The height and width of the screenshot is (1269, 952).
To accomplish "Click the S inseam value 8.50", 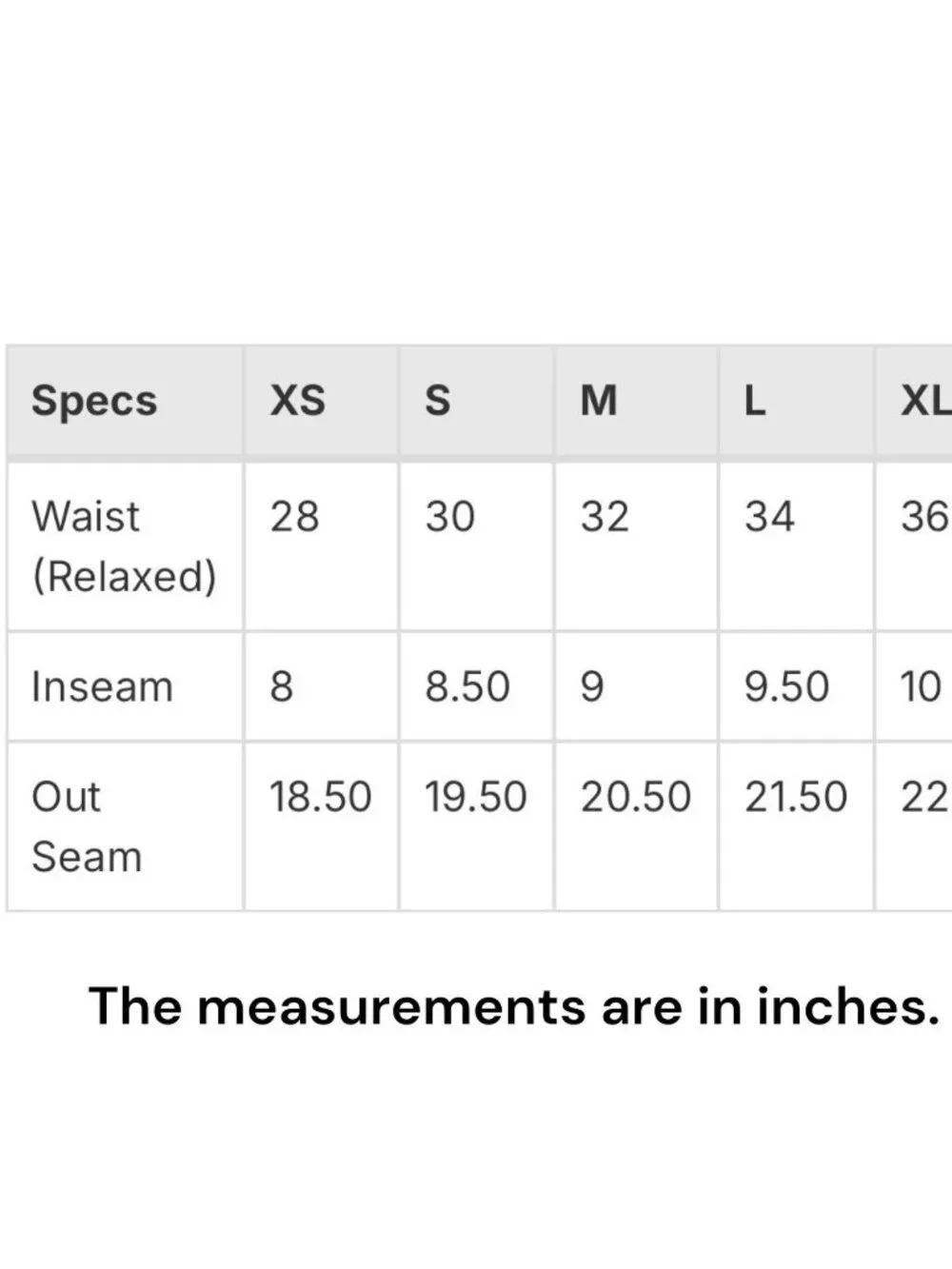I will [x=467, y=686].
